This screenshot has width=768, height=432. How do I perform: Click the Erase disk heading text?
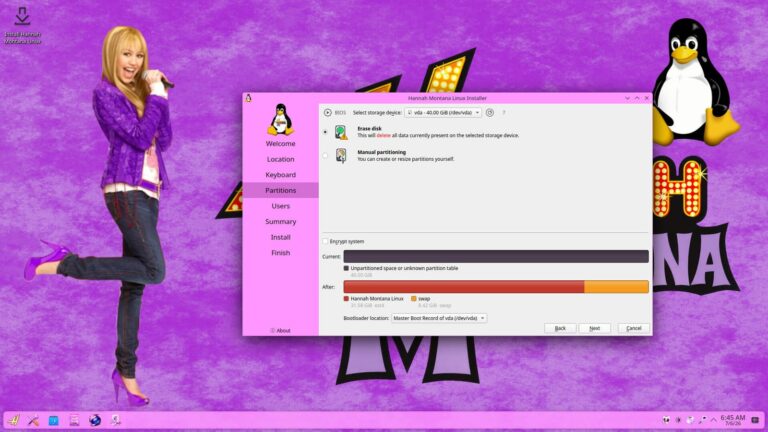(369, 128)
